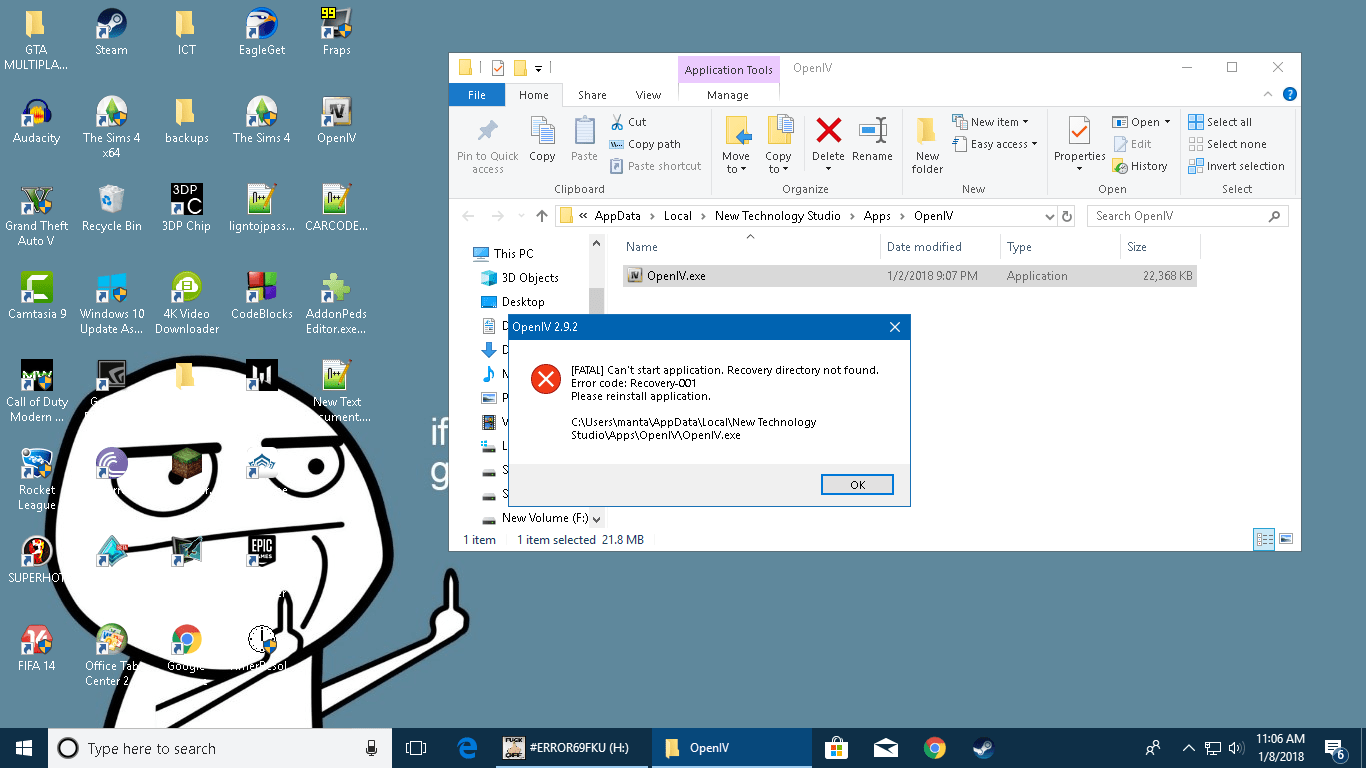Close the OpenIV 2.9.2 error dialog

pyautogui.click(x=894, y=327)
